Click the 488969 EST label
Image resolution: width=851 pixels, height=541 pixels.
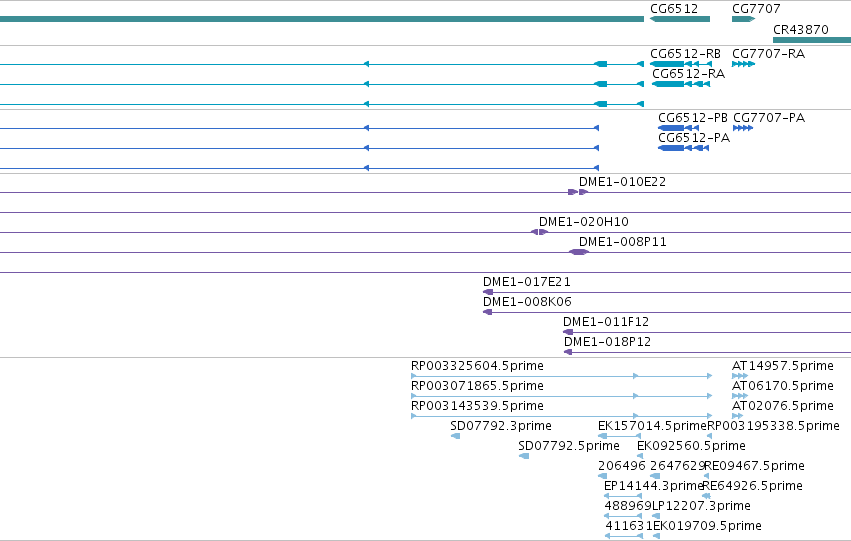coord(628,506)
